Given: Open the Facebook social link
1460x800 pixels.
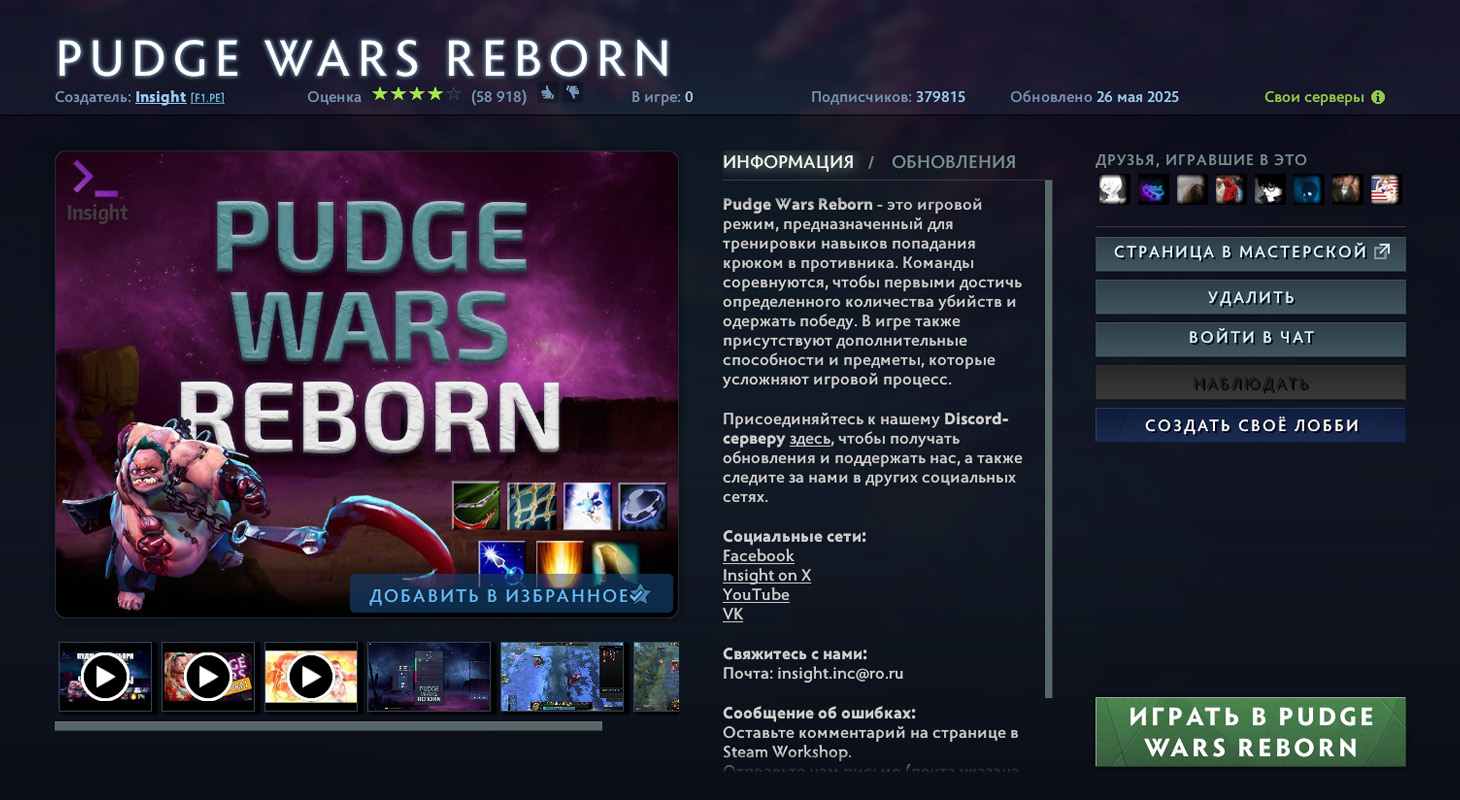Looking at the screenshot, I should tap(758, 556).
